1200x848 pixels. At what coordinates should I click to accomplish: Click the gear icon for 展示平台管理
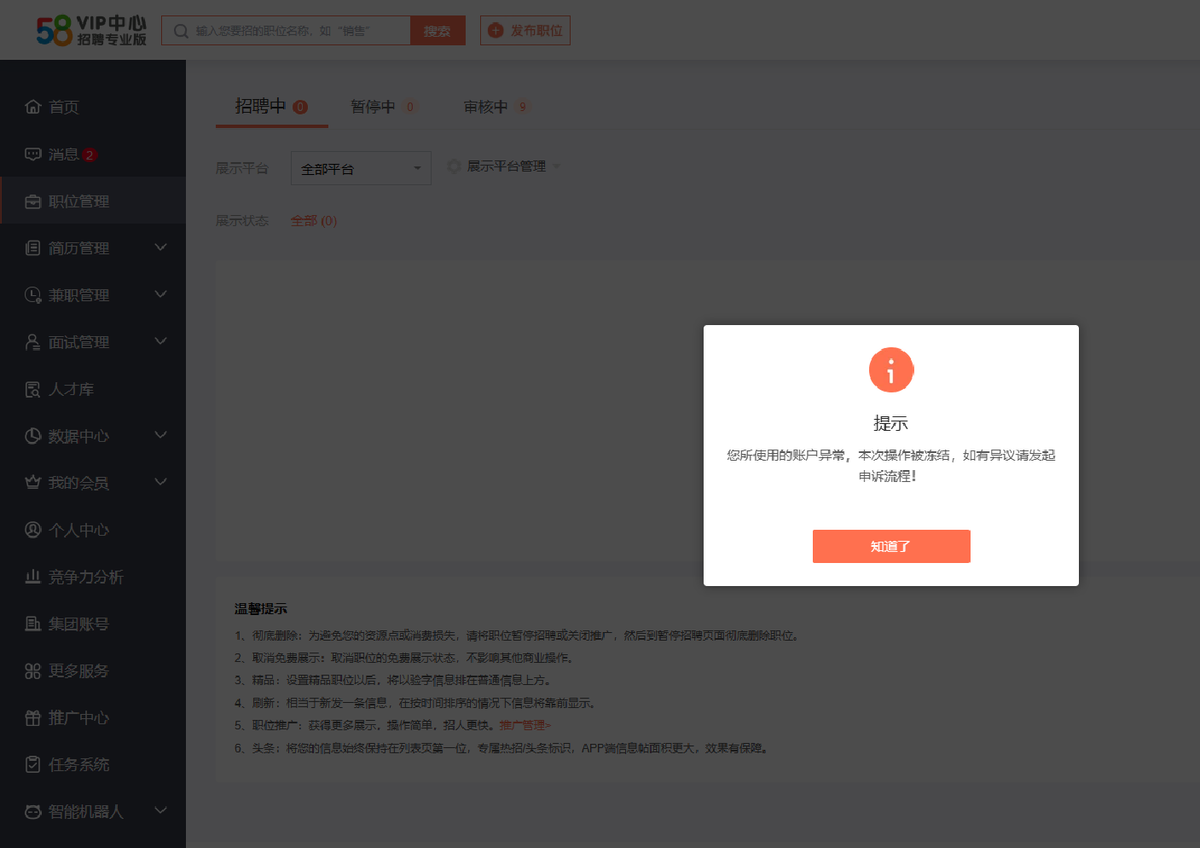(454, 166)
